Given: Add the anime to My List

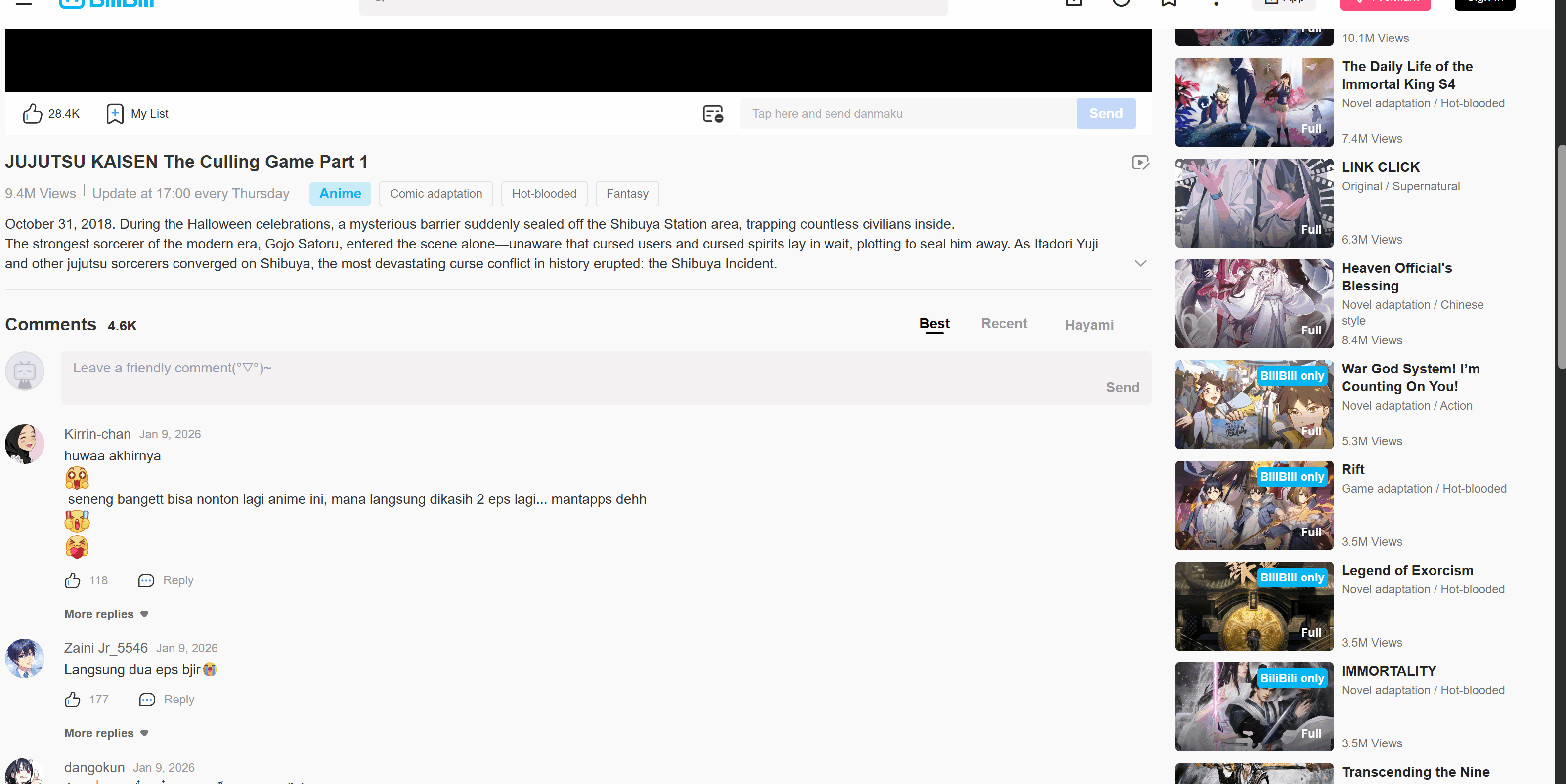Looking at the screenshot, I should pyautogui.click(x=137, y=114).
